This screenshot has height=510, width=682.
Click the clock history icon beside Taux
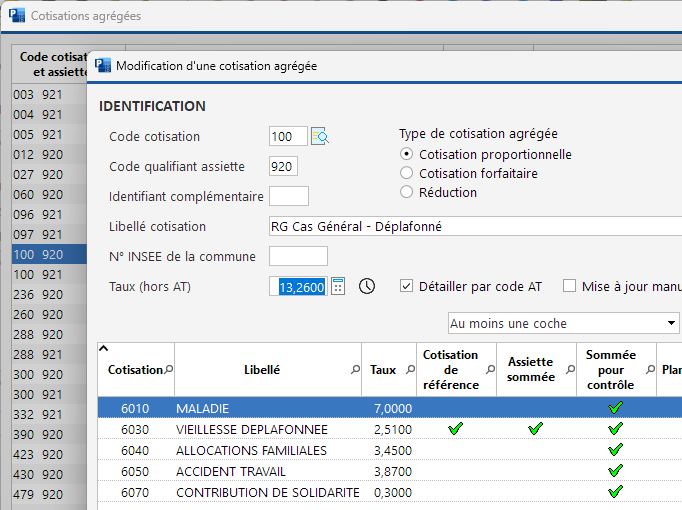pos(367,287)
